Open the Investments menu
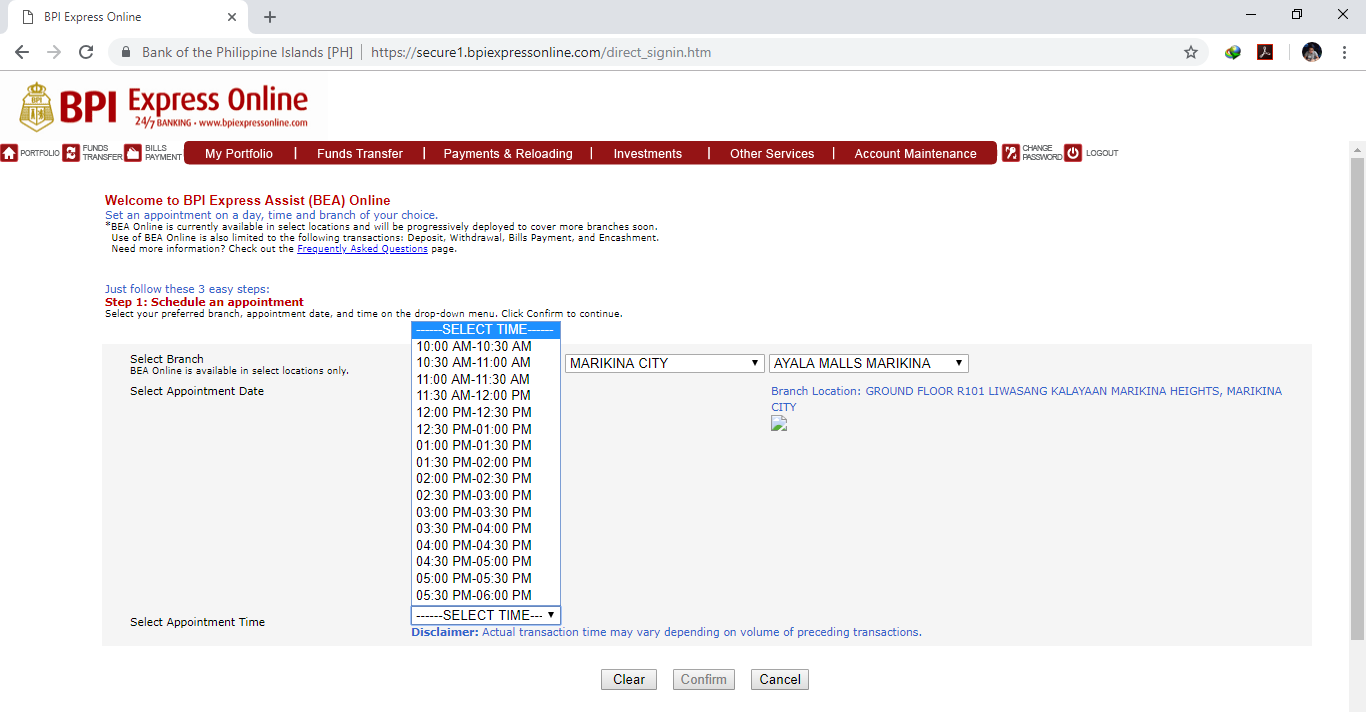Screen dimensions: 1366x712 [648, 153]
